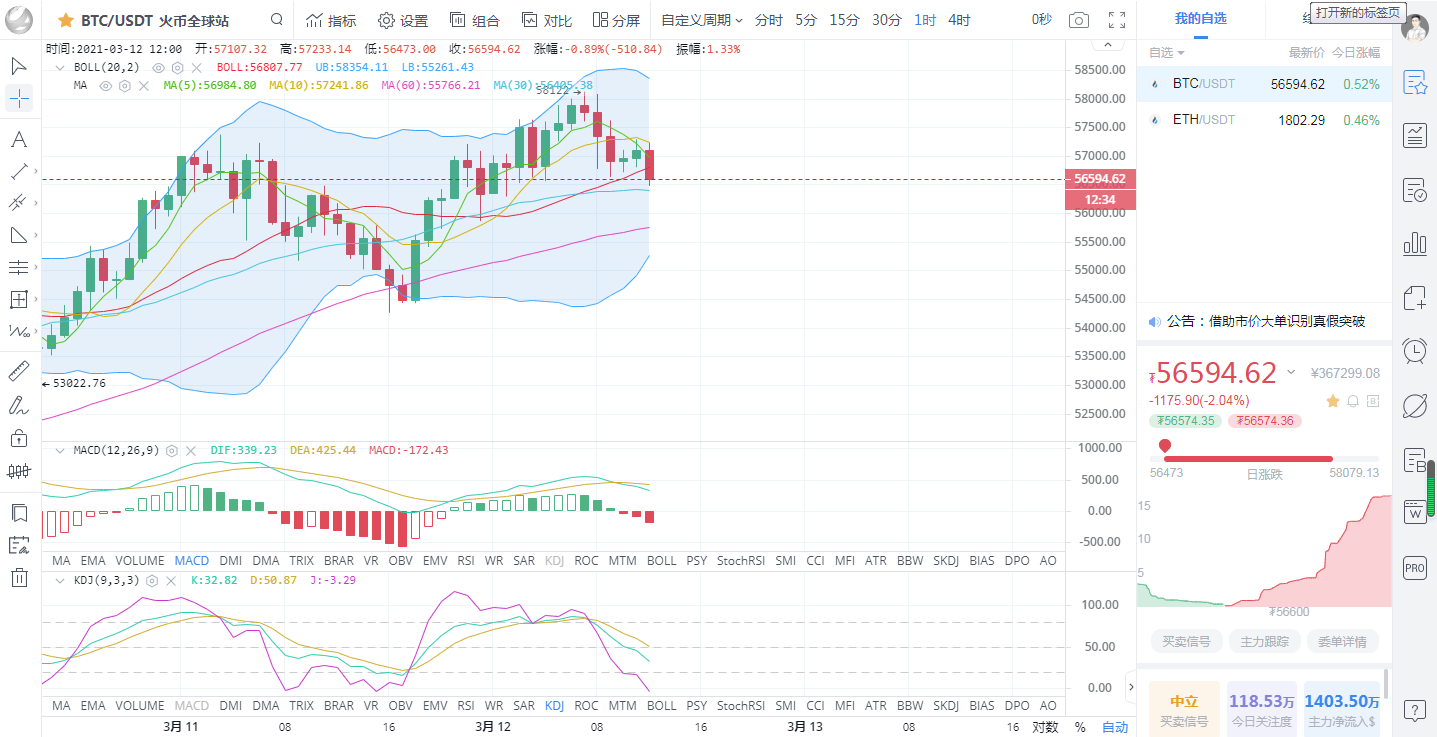
Task: Select the arrow cursor tool
Action: [19, 66]
